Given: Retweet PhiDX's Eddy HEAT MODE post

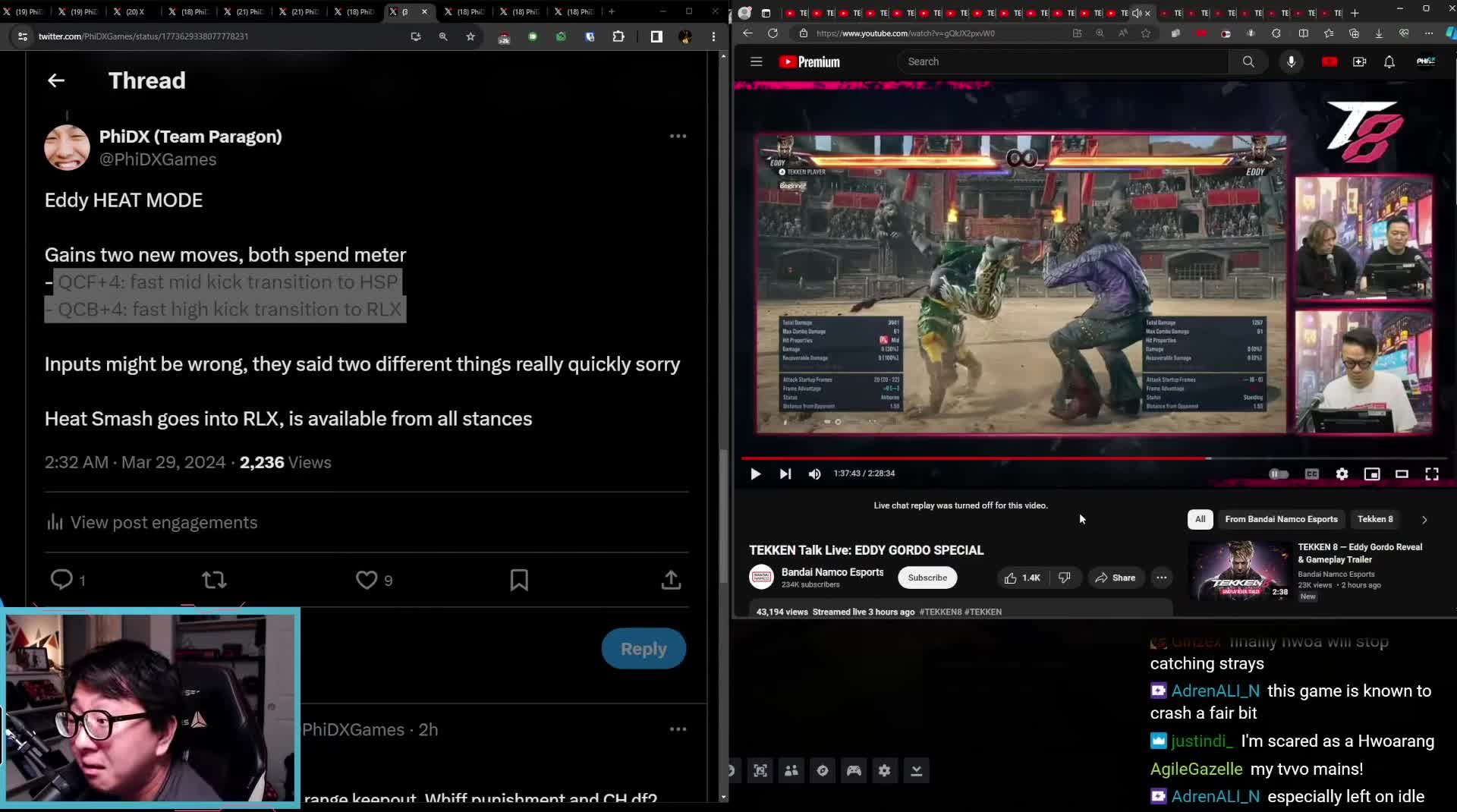Looking at the screenshot, I should [214, 580].
